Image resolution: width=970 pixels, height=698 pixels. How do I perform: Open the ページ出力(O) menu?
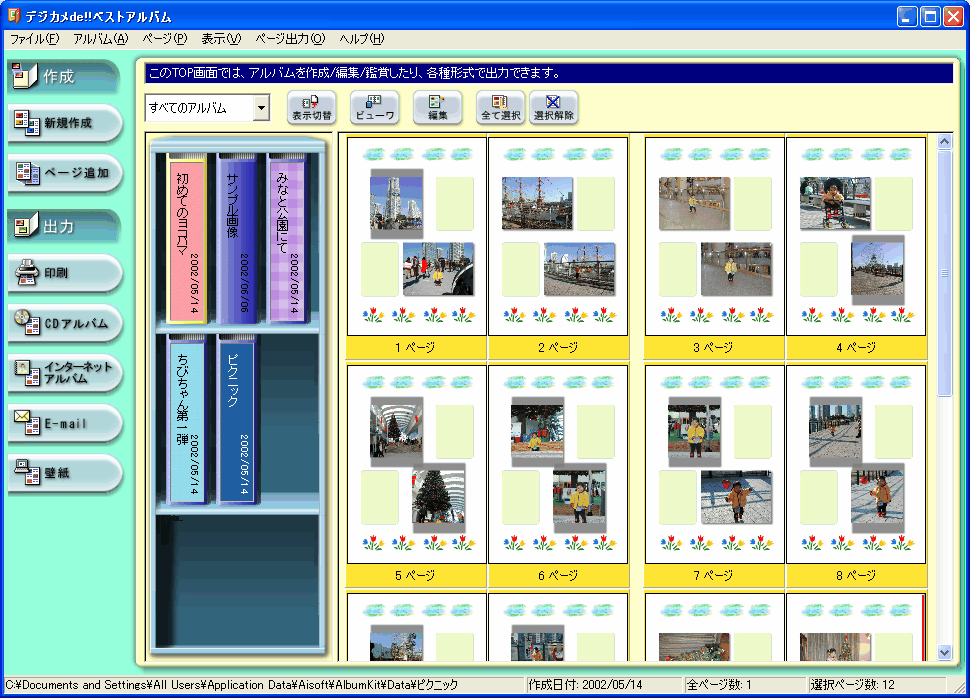point(290,39)
